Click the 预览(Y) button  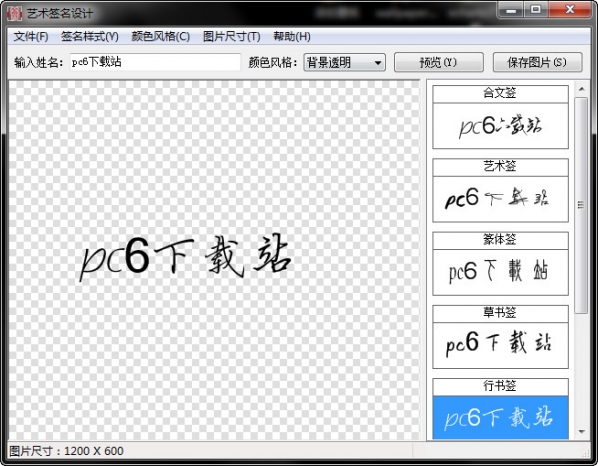[439, 62]
